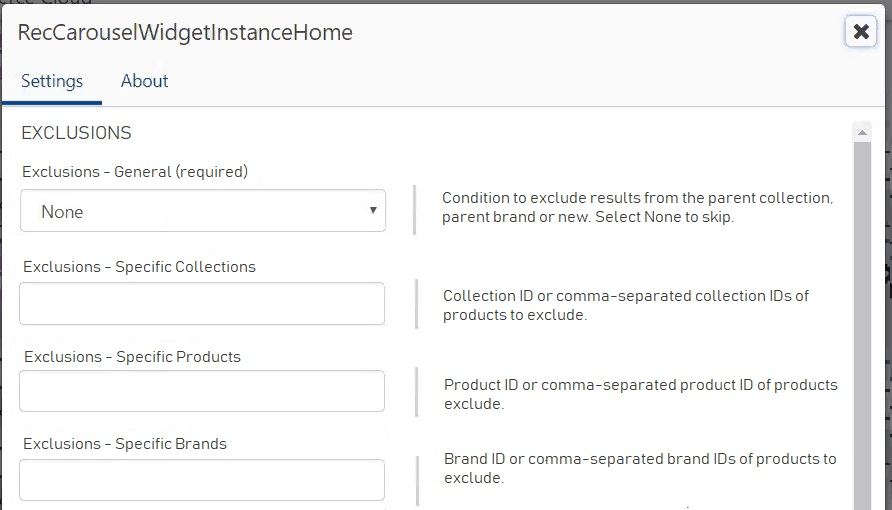Screen dimensions: 892x510
Task: Click the EXCLUSIONS section heading
Action: coord(77,133)
